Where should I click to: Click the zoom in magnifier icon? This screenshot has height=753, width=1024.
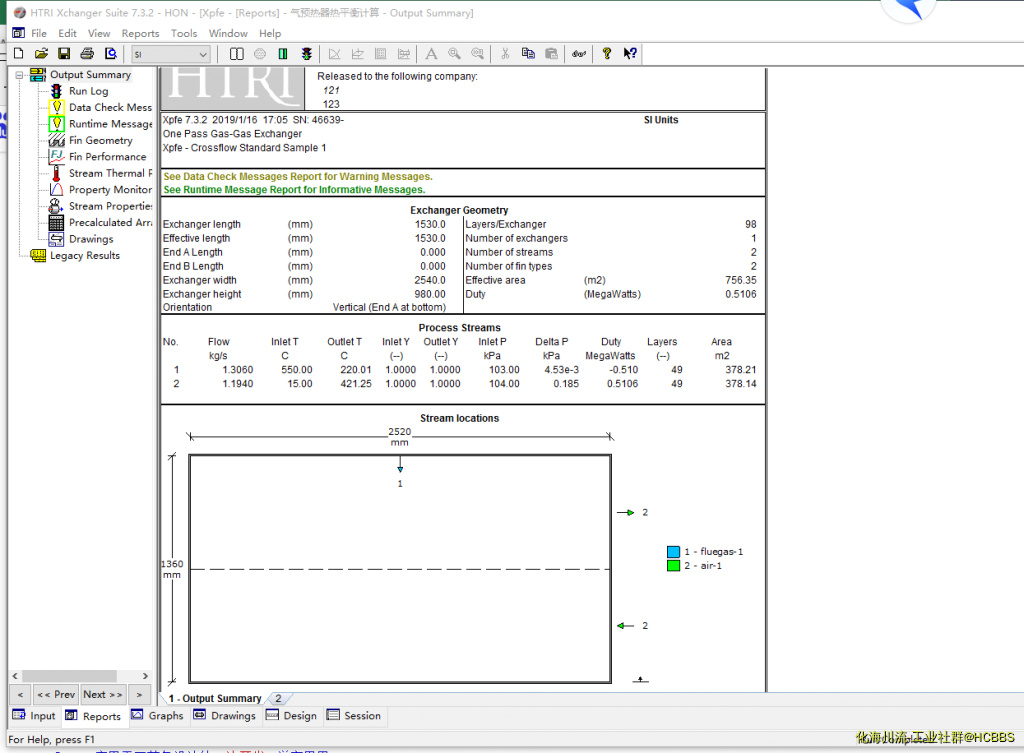tap(454, 54)
